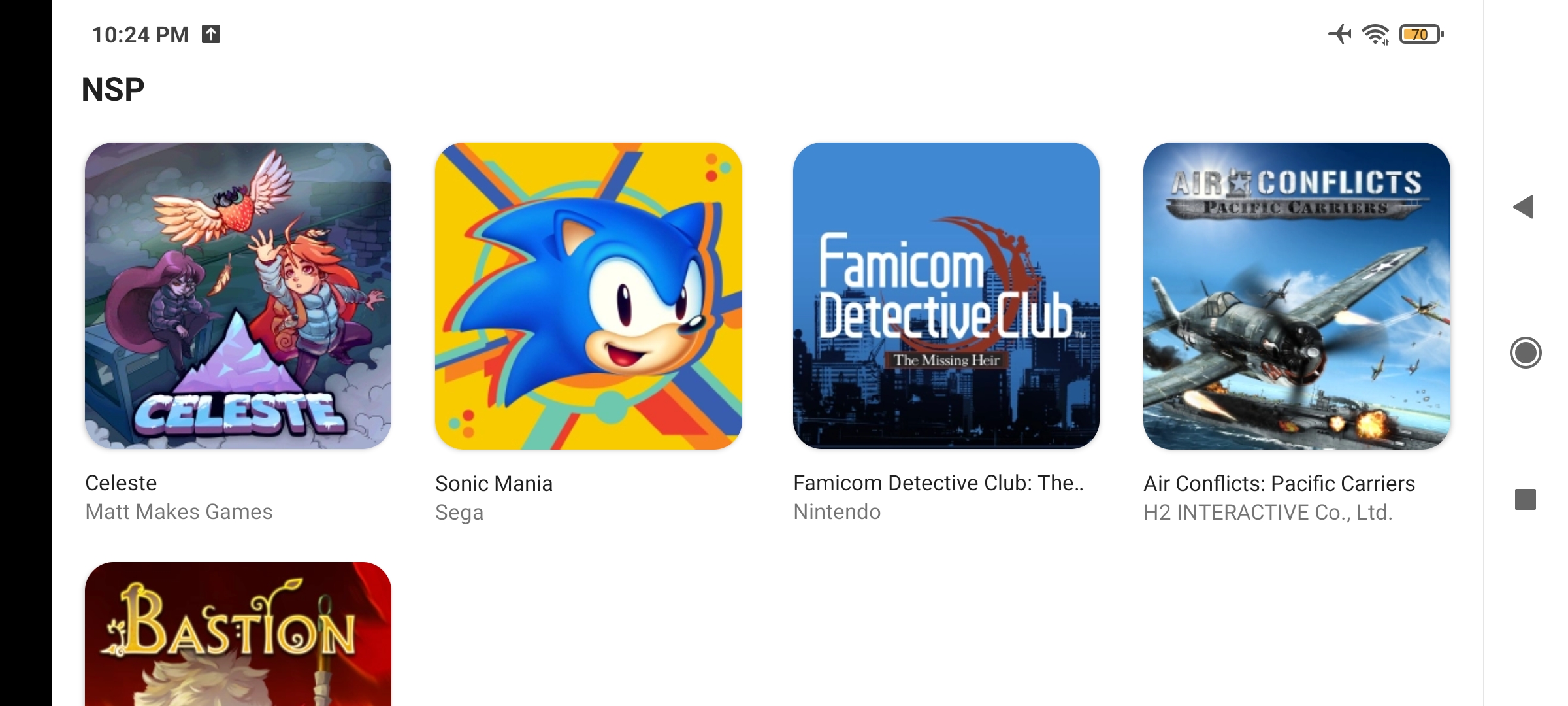Select Air Conflicts: Pacific Carriers title label

1279,484
